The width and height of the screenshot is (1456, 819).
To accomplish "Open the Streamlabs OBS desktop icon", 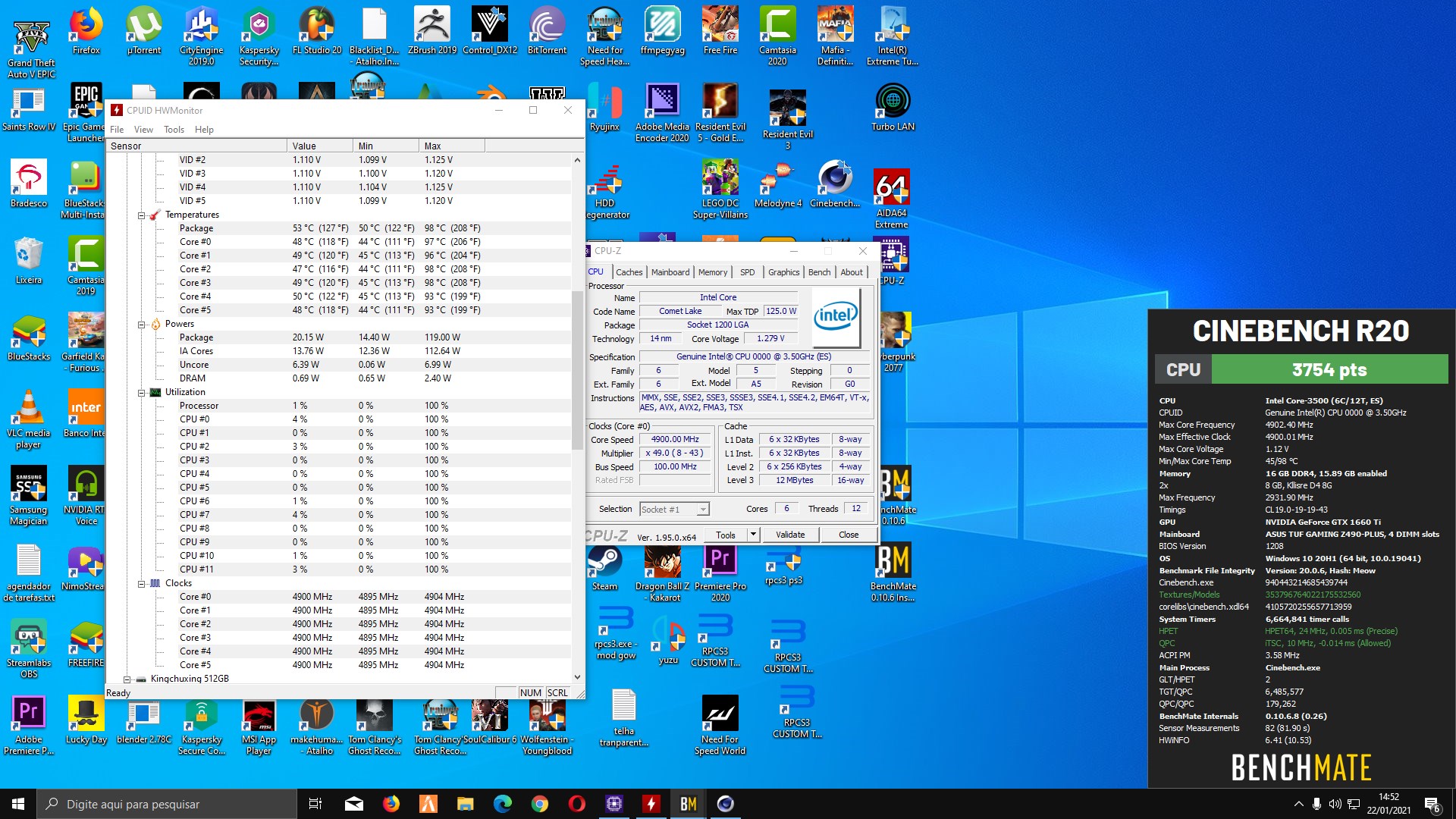I will coord(29,649).
